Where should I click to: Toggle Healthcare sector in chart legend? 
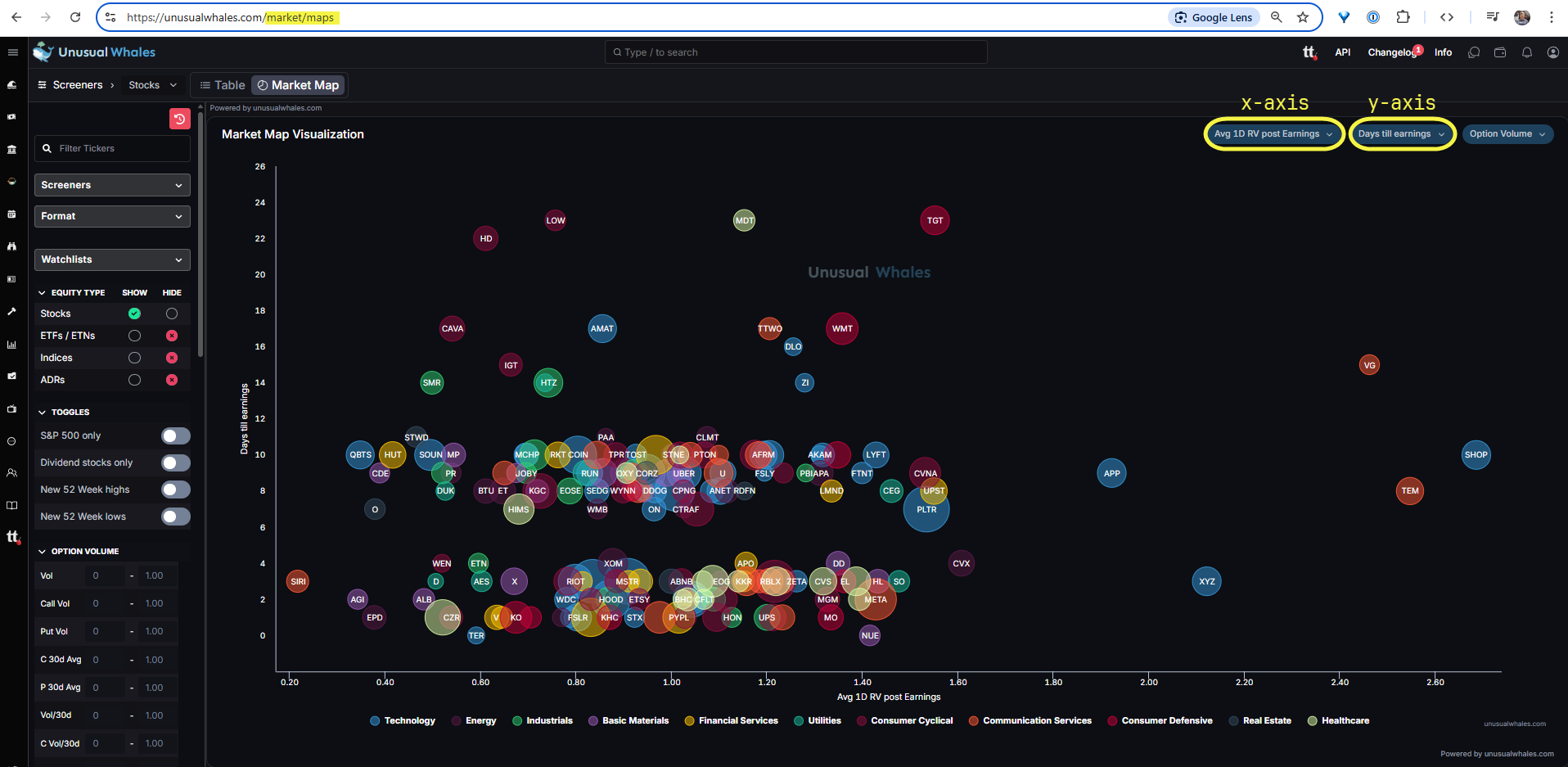point(1339,721)
